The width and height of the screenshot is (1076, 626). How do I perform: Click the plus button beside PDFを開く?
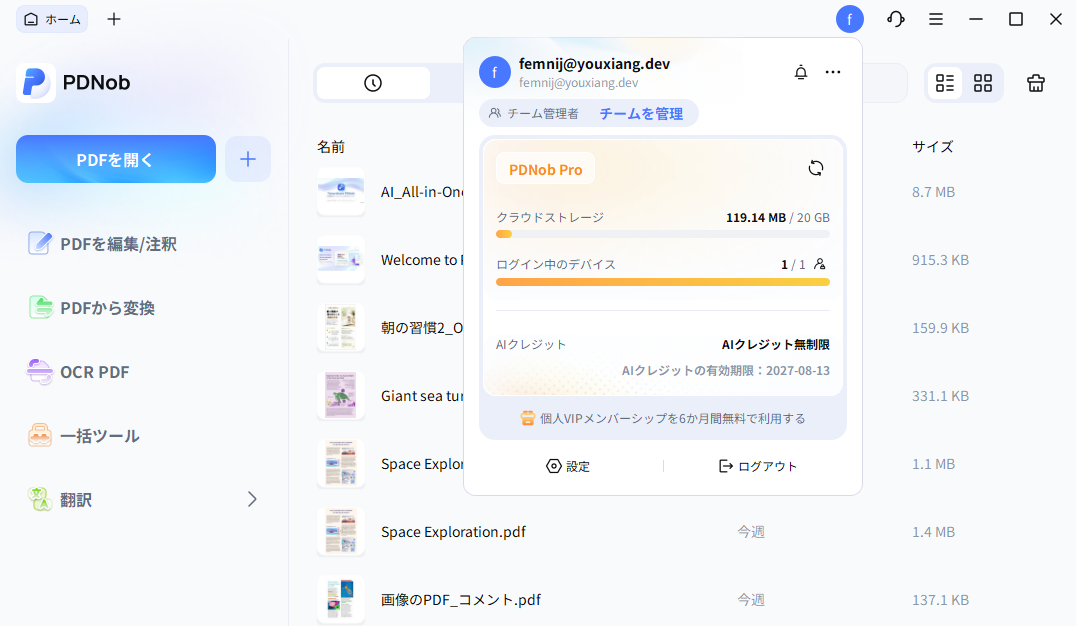(248, 159)
